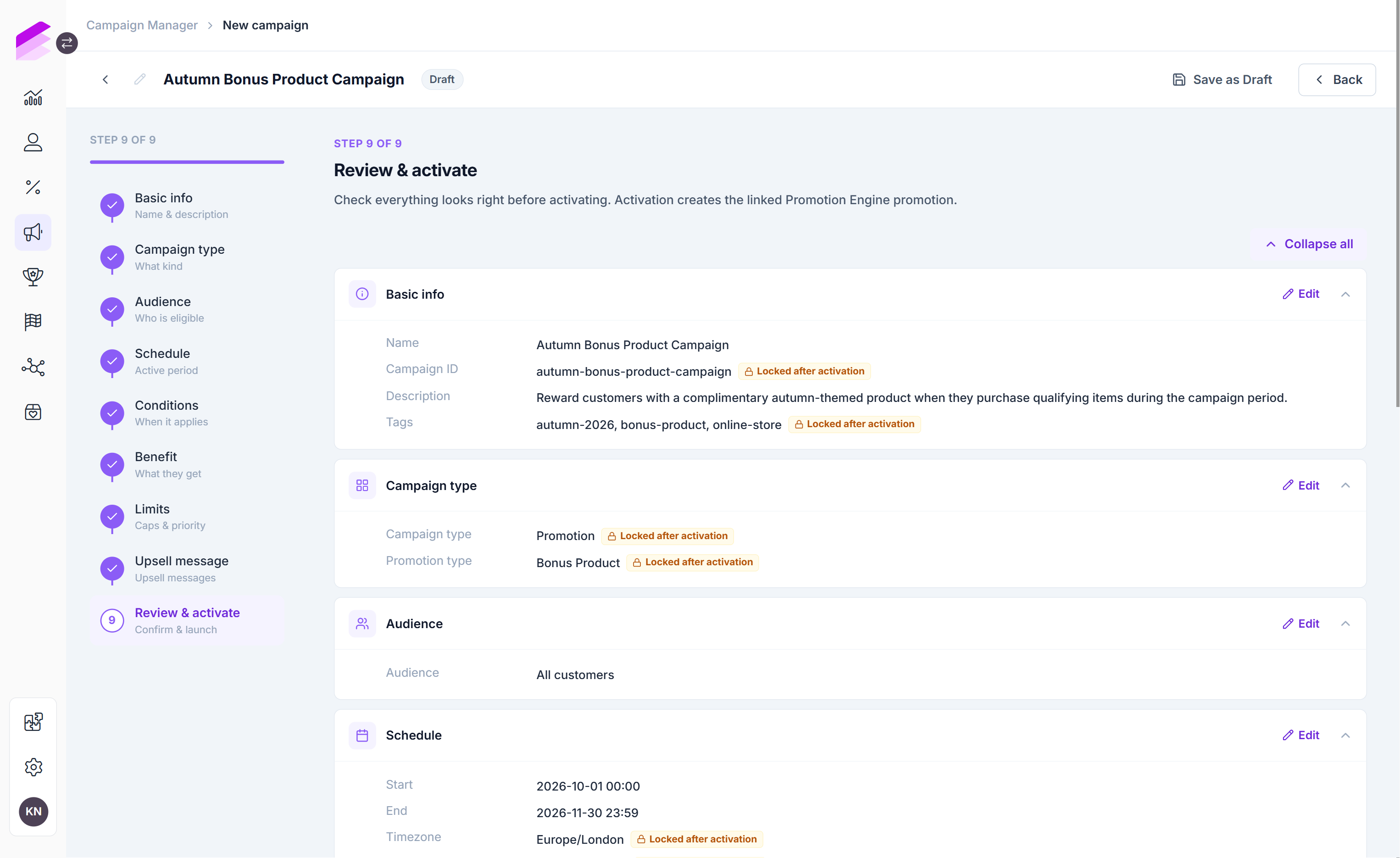The height and width of the screenshot is (858, 1400).
Task: Open the puzzle integrations sidebar icon
Action: click(33, 722)
